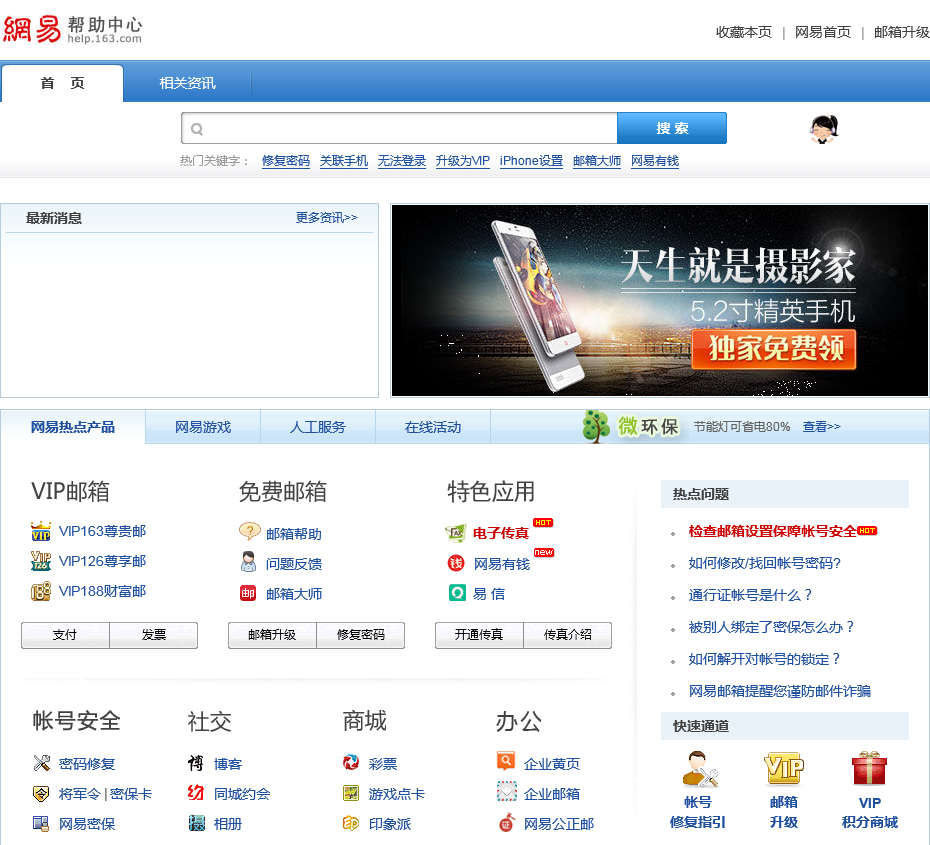930x845 pixels.
Task: Focus the help search input field
Action: pyautogui.click(x=399, y=128)
